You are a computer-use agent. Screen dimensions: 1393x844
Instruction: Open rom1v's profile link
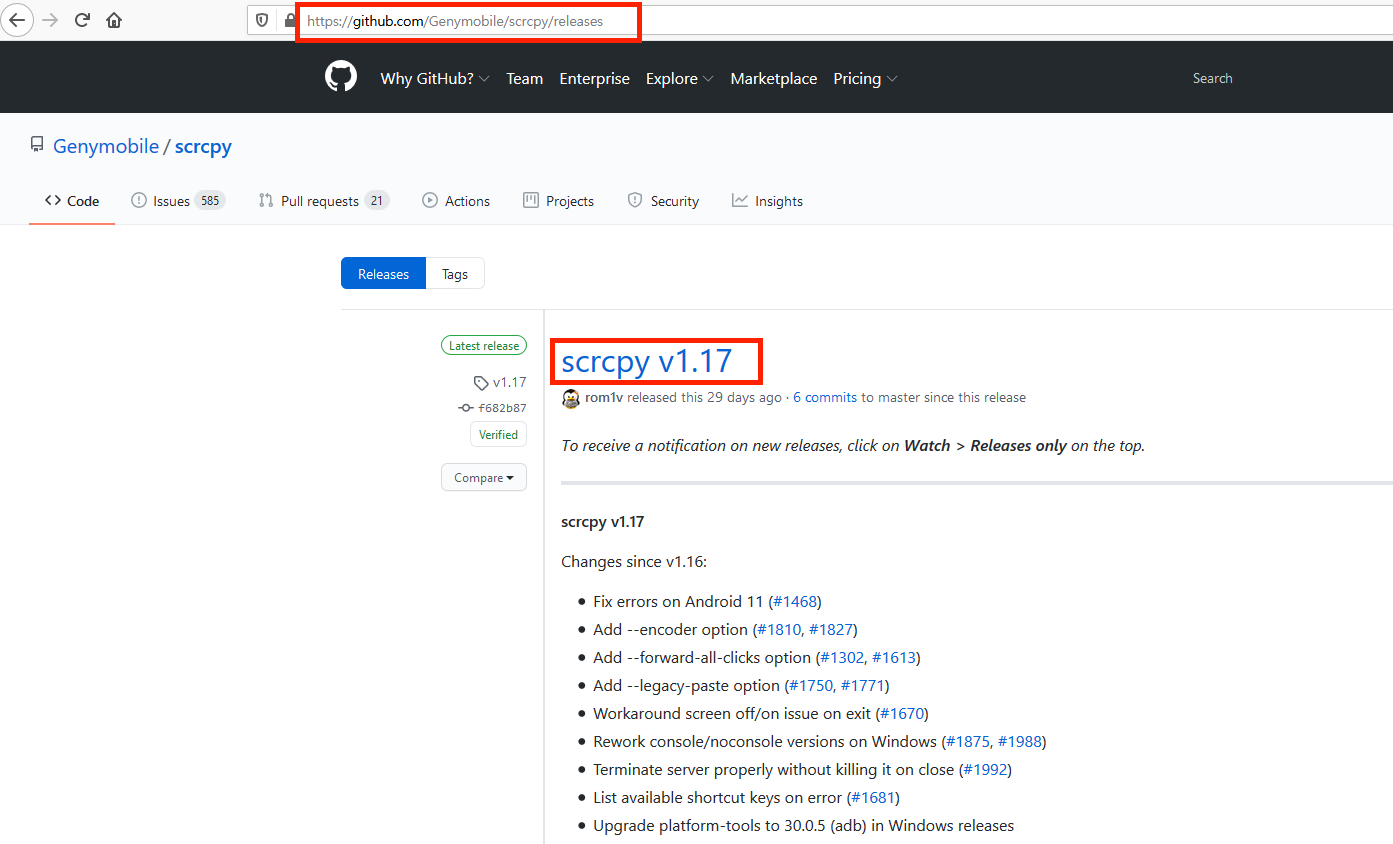pos(604,398)
